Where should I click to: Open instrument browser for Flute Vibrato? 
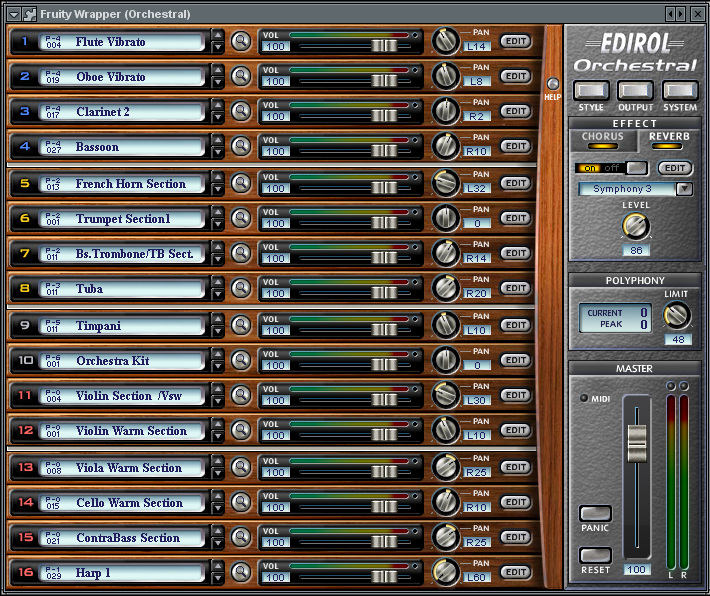(241, 41)
